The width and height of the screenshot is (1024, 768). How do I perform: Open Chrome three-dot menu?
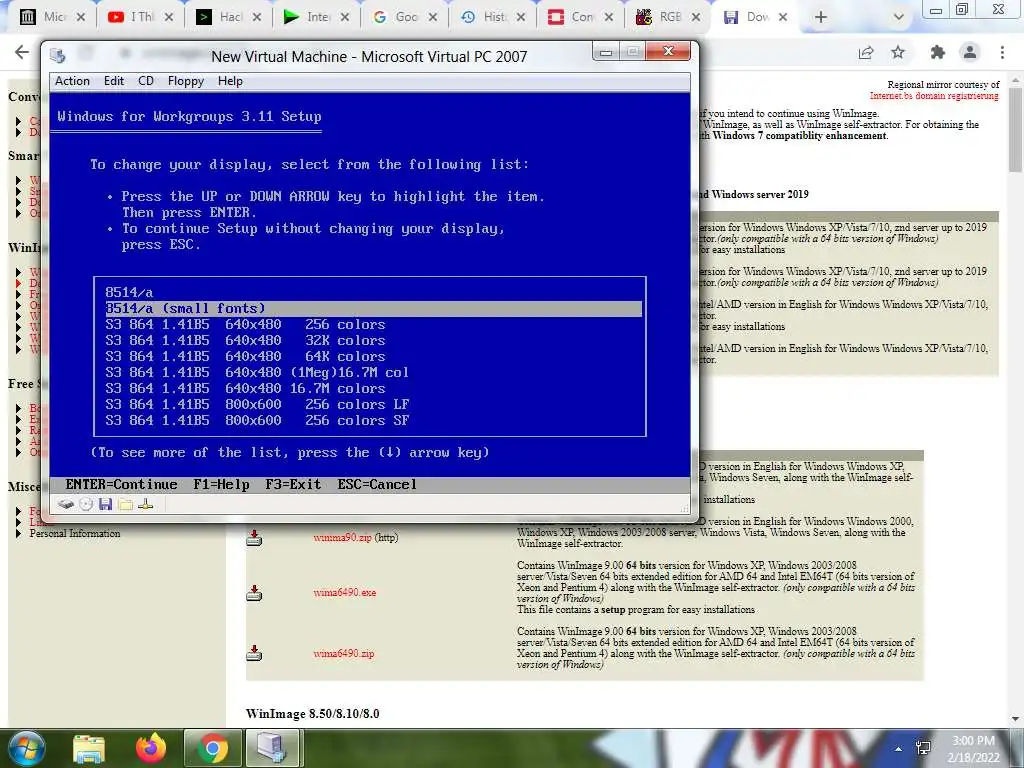pos(1002,52)
